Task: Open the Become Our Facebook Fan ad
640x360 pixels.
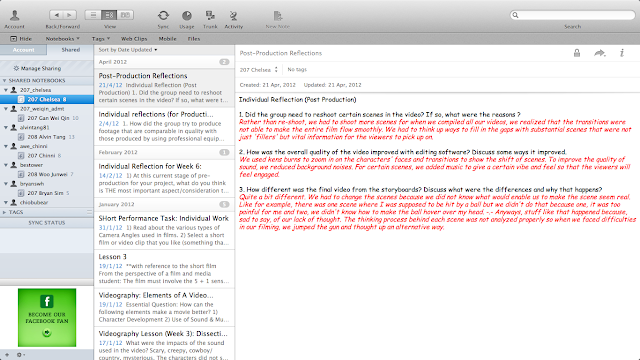Action: pos(47,318)
